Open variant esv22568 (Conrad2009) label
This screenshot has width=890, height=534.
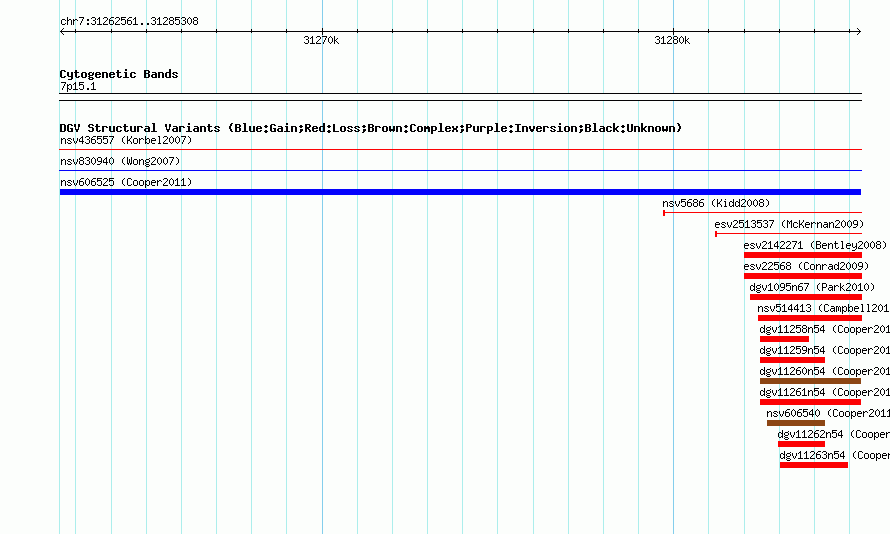806,266
